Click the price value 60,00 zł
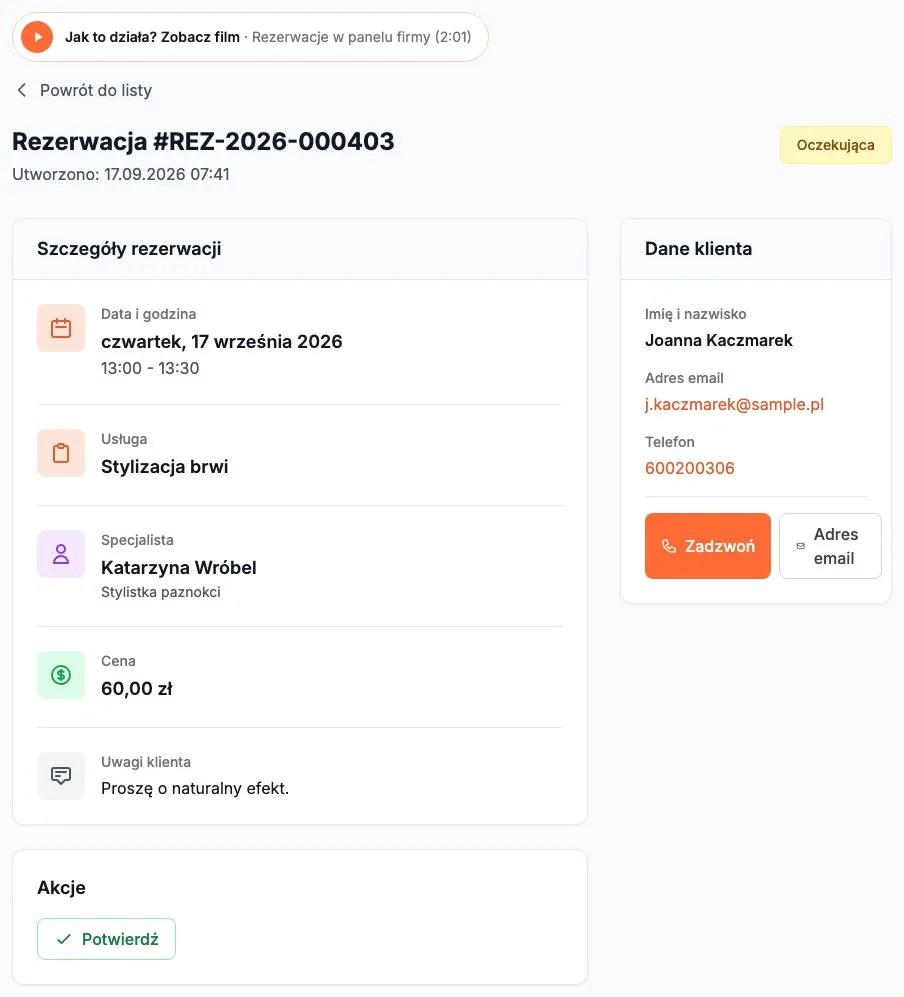 pos(137,689)
